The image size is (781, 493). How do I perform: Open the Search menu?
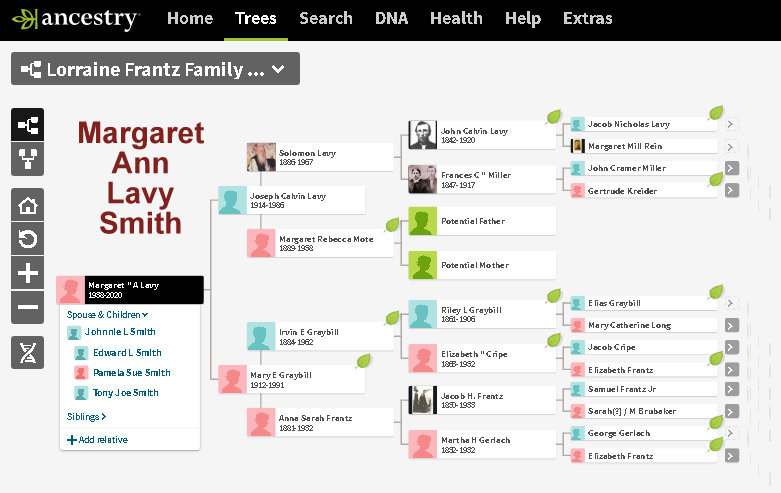[325, 19]
